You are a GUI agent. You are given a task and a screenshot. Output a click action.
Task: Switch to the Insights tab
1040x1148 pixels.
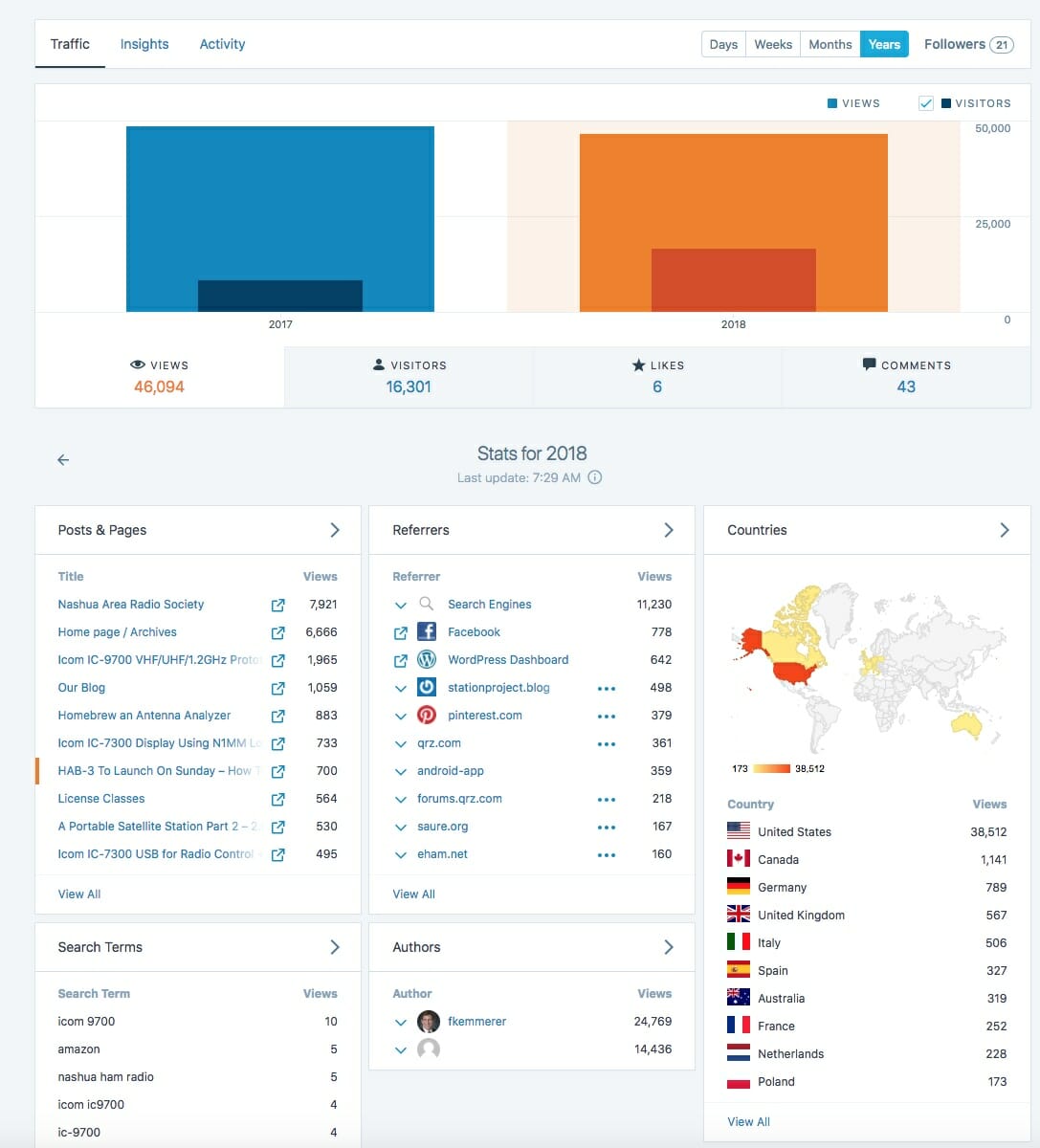click(144, 44)
